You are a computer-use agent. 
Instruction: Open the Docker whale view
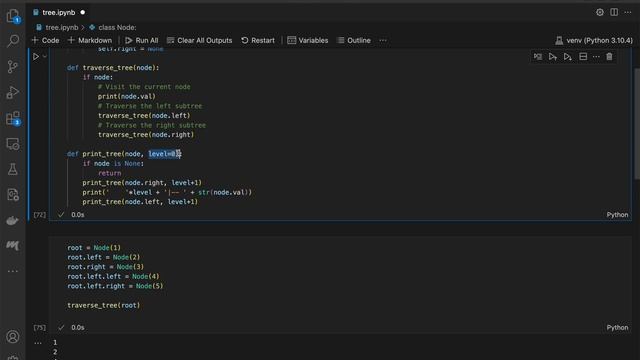[13, 220]
